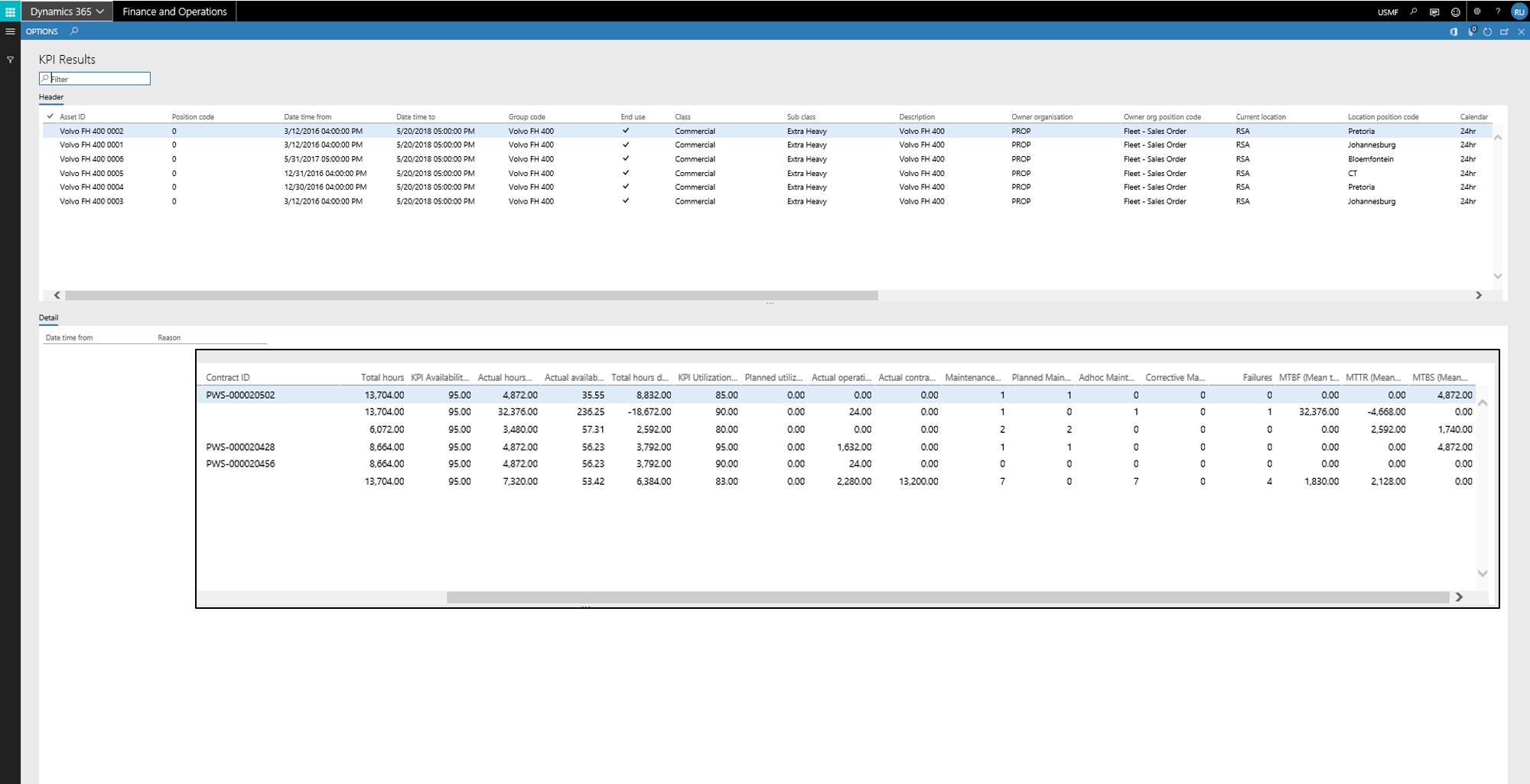
Task: Expand the Dynamics 365 dropdown
Action: (x=67, y=11)
